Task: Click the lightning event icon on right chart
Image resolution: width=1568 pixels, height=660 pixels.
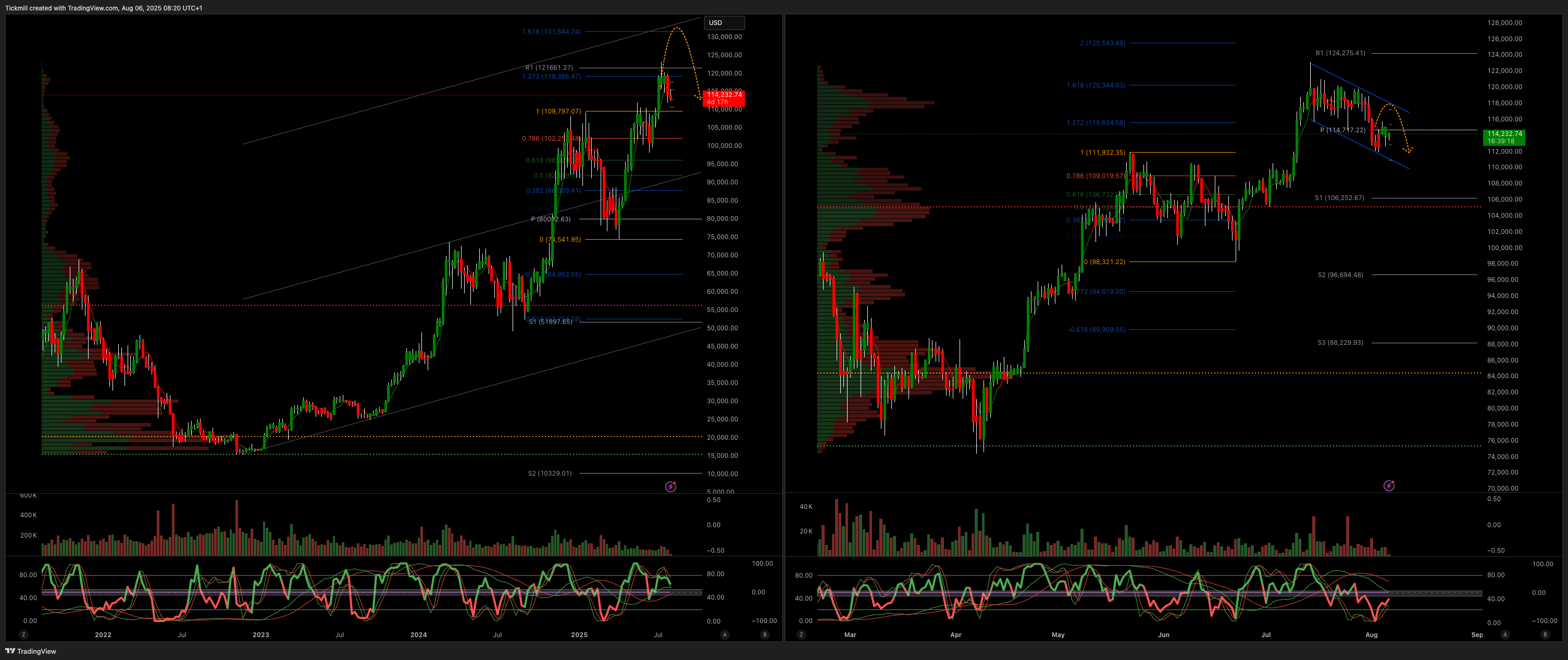Action: tap(1388, 485)
